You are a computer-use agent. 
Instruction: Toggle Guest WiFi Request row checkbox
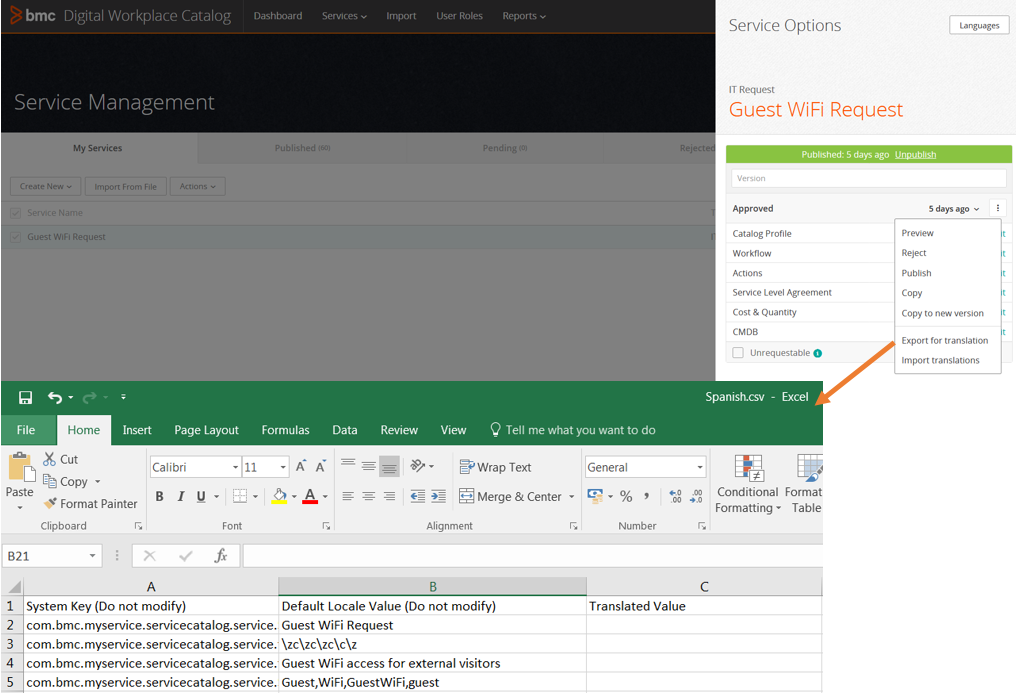16,237
